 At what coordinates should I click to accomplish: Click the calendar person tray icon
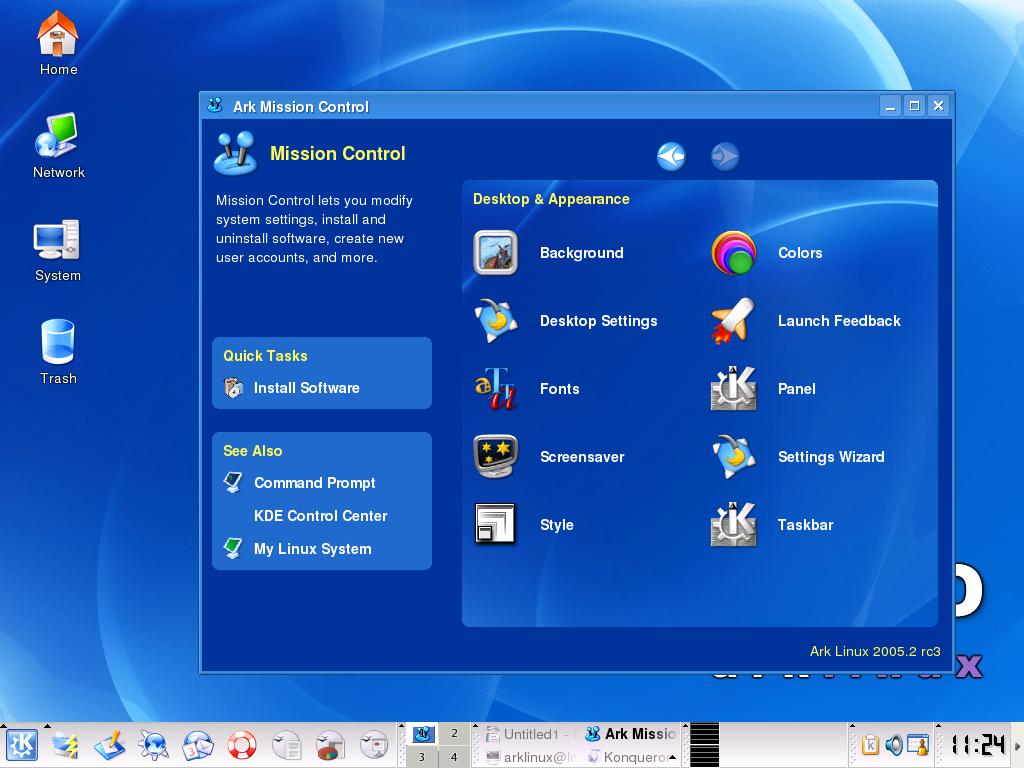click(918, 745)
